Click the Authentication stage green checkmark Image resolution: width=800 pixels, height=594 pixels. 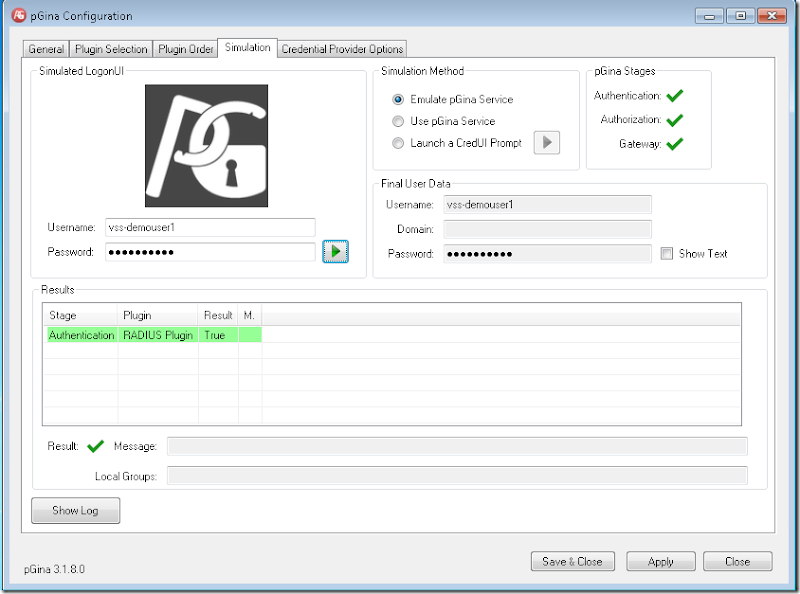click(x=674, y=95)
